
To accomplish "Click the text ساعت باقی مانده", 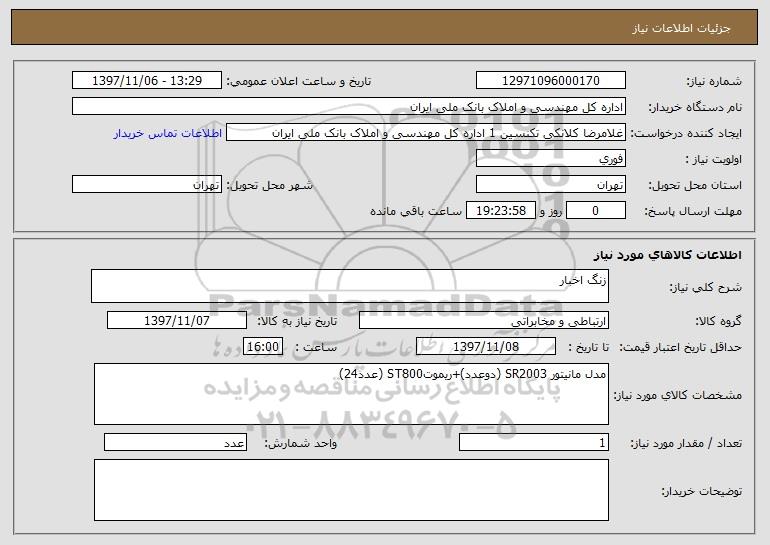I will [416, 211].
